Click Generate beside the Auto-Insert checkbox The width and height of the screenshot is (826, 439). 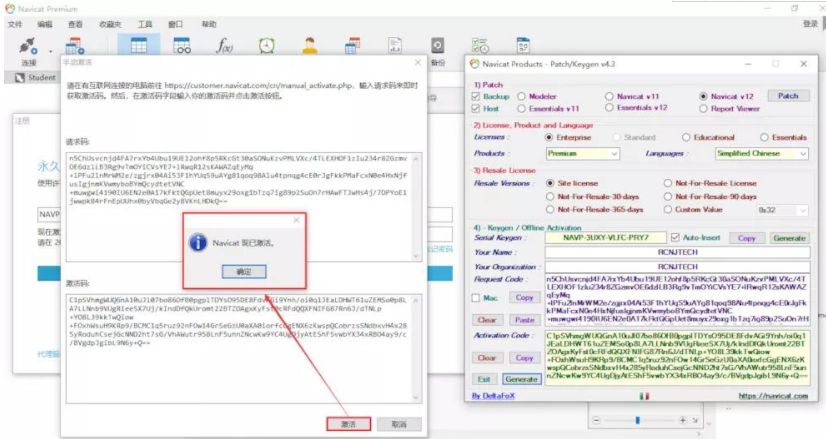pyautogui.click(x=789, y=238)
